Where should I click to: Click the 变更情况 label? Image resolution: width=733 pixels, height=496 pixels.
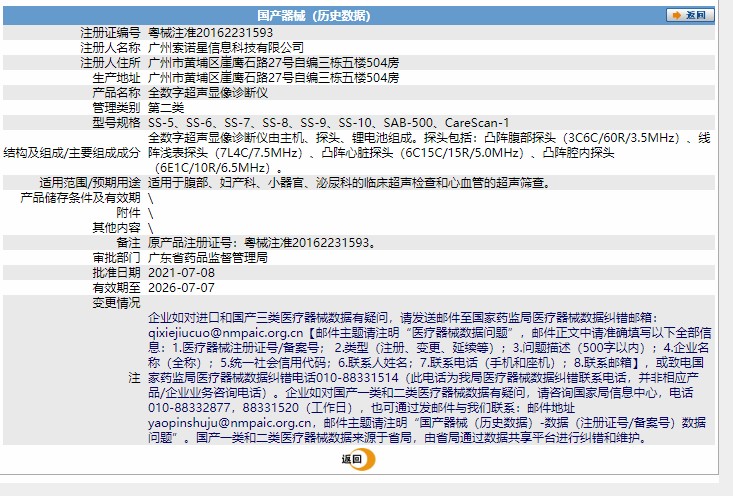tap(116, 302)
